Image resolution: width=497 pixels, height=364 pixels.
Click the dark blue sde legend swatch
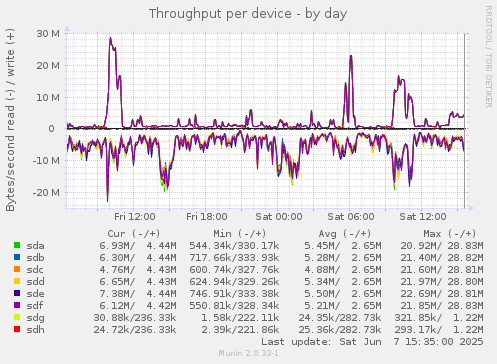[17, 293]
